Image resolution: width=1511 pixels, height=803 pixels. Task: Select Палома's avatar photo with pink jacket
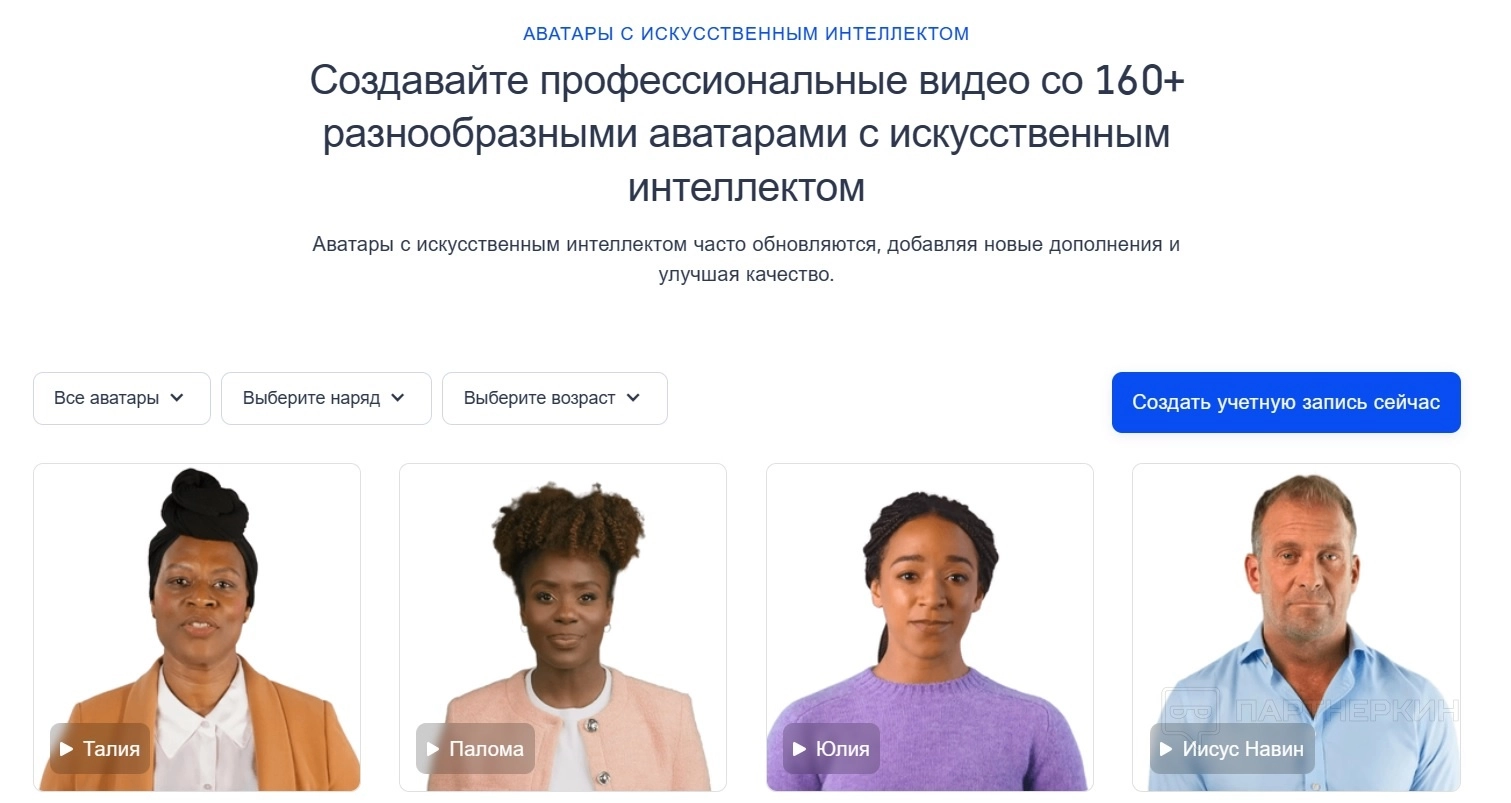click(x=563, y=627)
